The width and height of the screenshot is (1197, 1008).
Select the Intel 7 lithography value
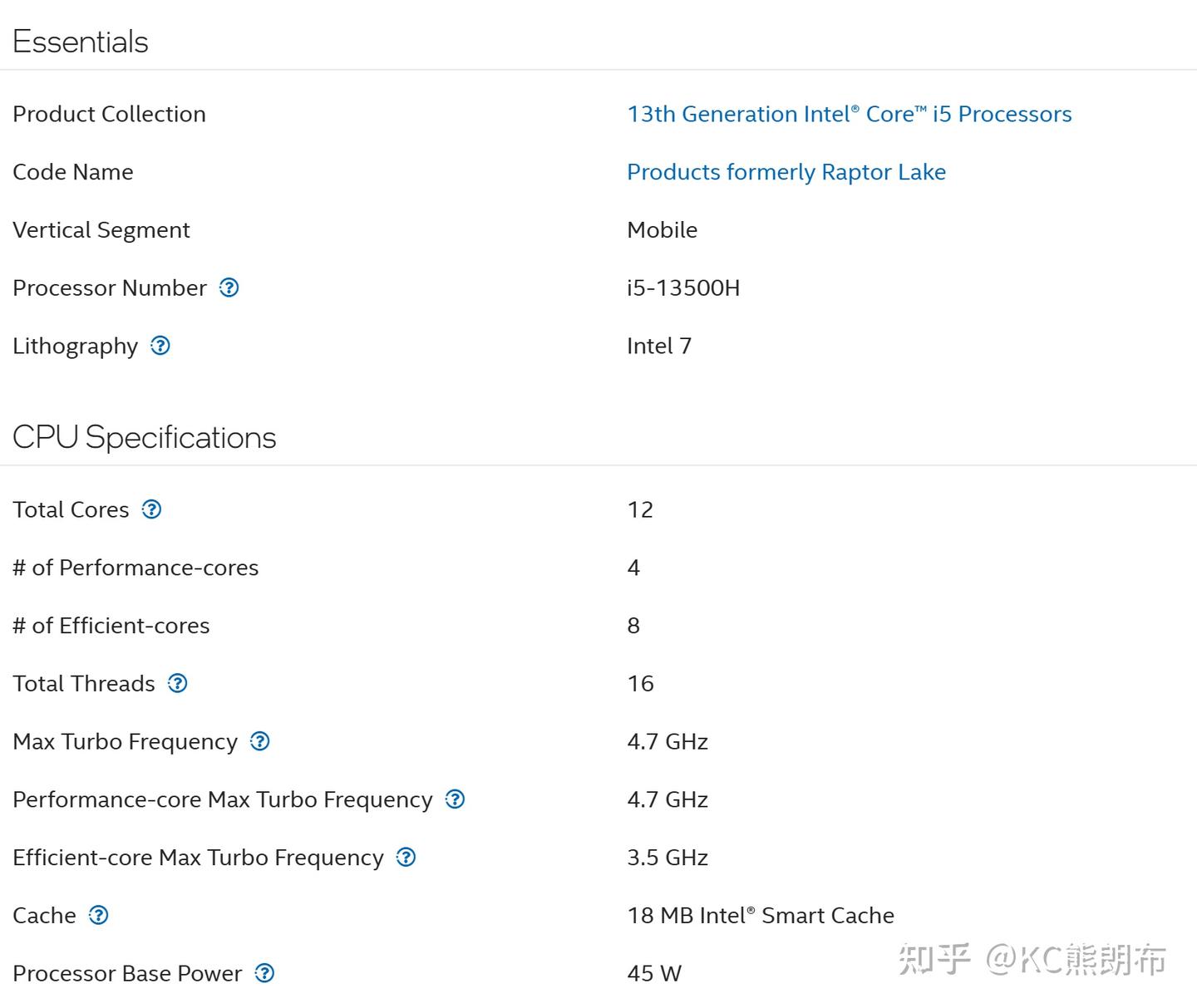point(659,346)
